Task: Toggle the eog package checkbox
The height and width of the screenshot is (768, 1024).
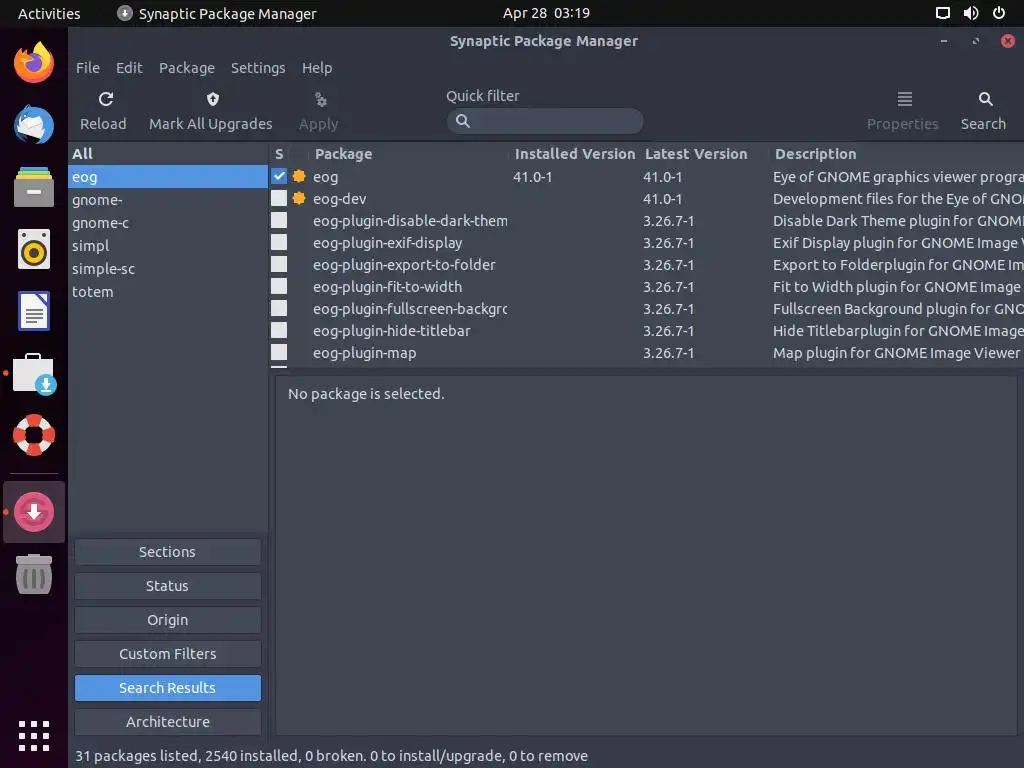Action: point(279,176)
